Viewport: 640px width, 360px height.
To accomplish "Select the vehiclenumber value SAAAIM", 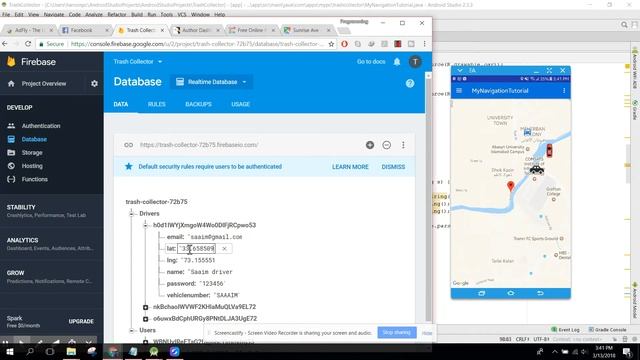I will coord(227,295).
